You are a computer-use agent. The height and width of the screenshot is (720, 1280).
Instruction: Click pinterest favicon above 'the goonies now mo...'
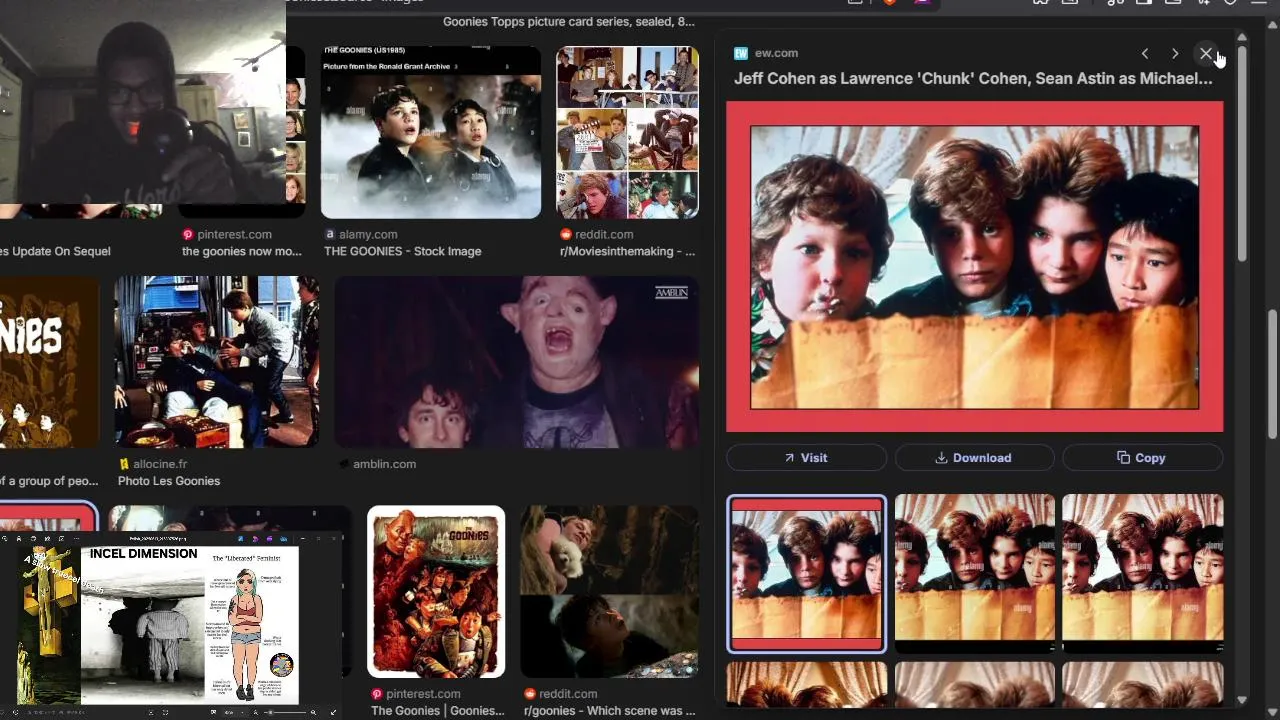click(x=188, y=234)
